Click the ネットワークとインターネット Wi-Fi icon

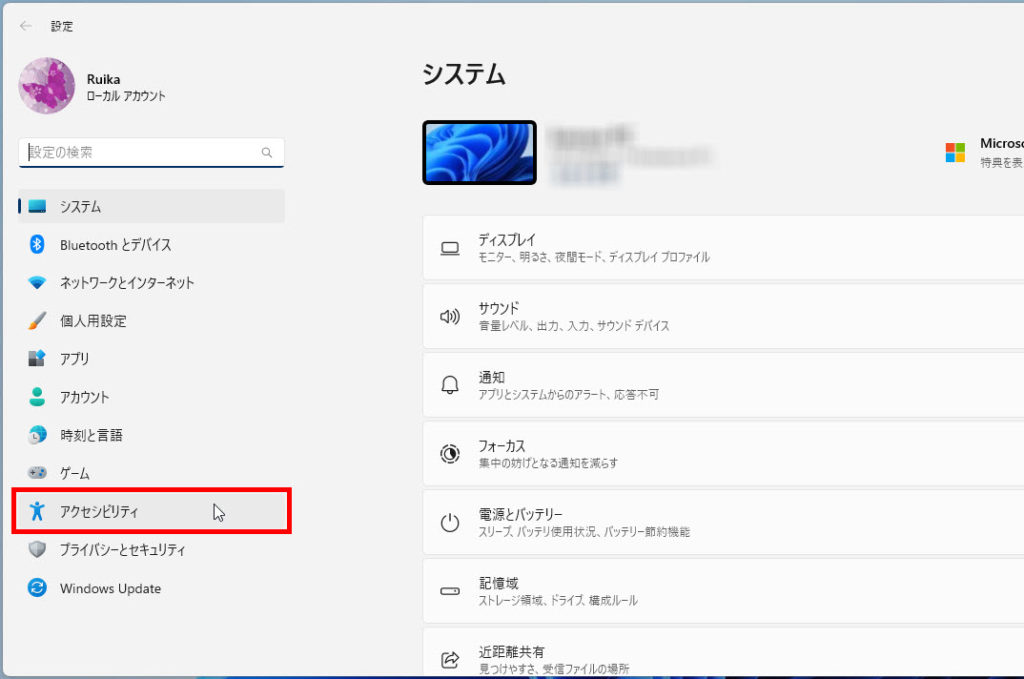point(37,283)
